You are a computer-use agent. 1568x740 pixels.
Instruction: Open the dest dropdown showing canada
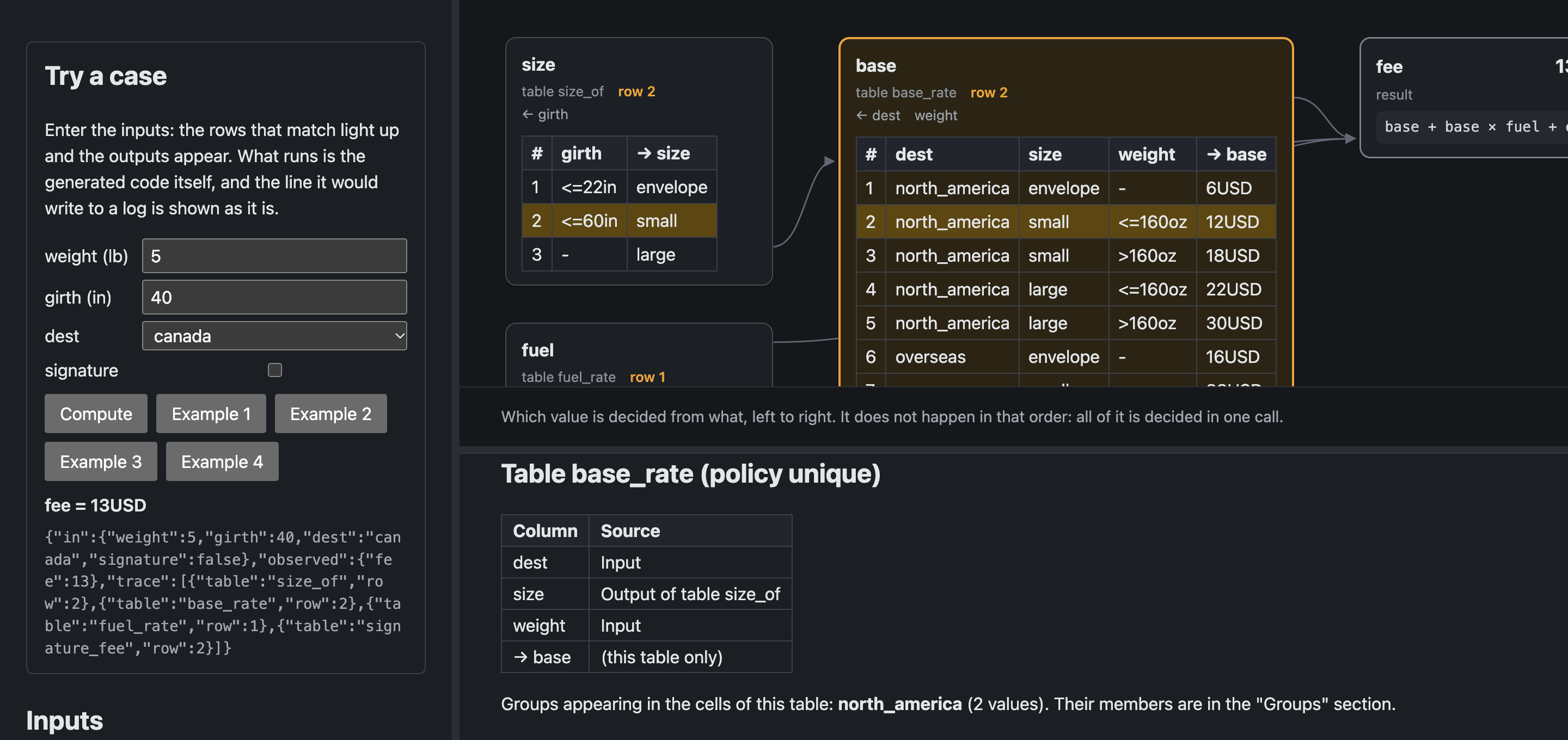274,336
